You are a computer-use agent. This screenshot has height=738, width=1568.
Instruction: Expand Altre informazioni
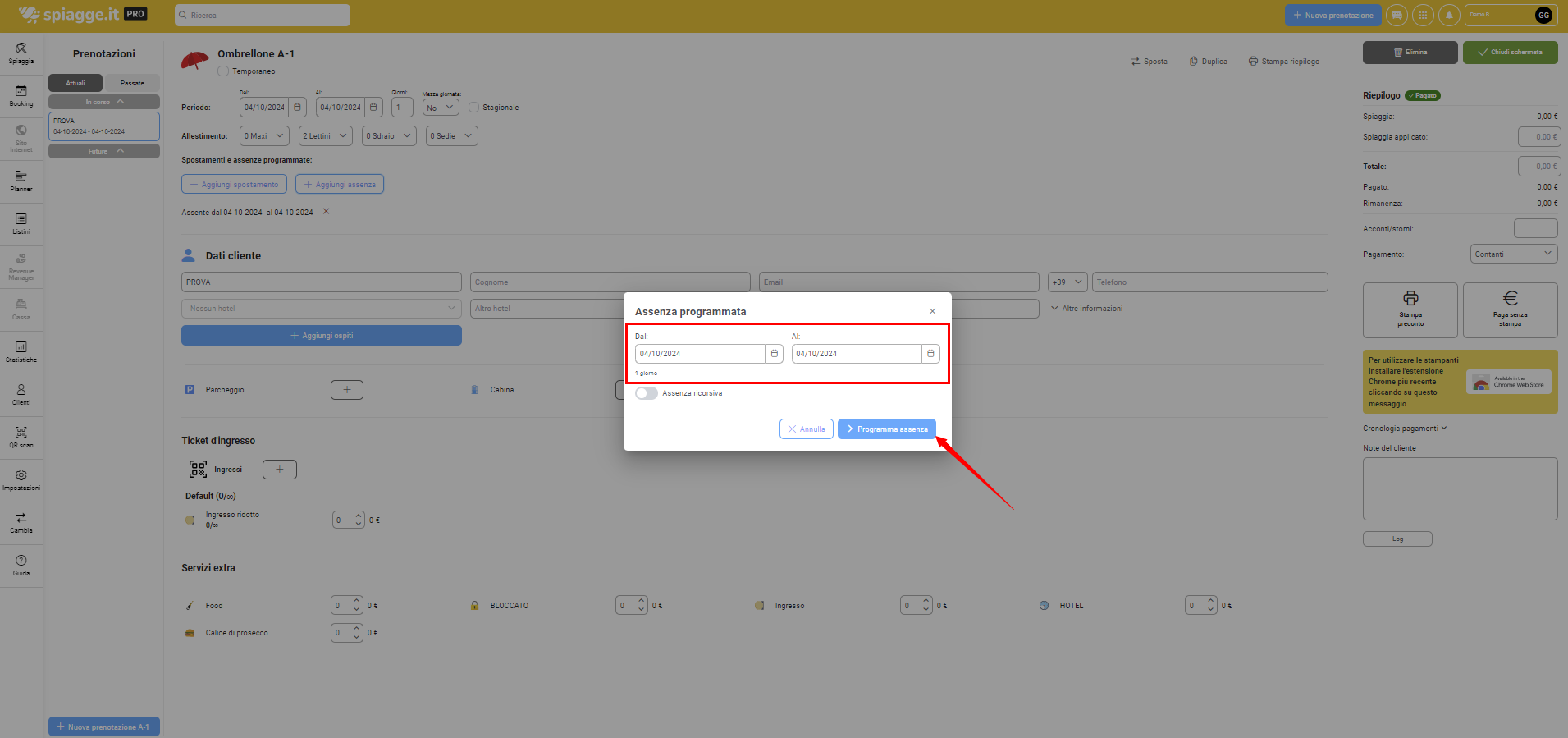1086,309
